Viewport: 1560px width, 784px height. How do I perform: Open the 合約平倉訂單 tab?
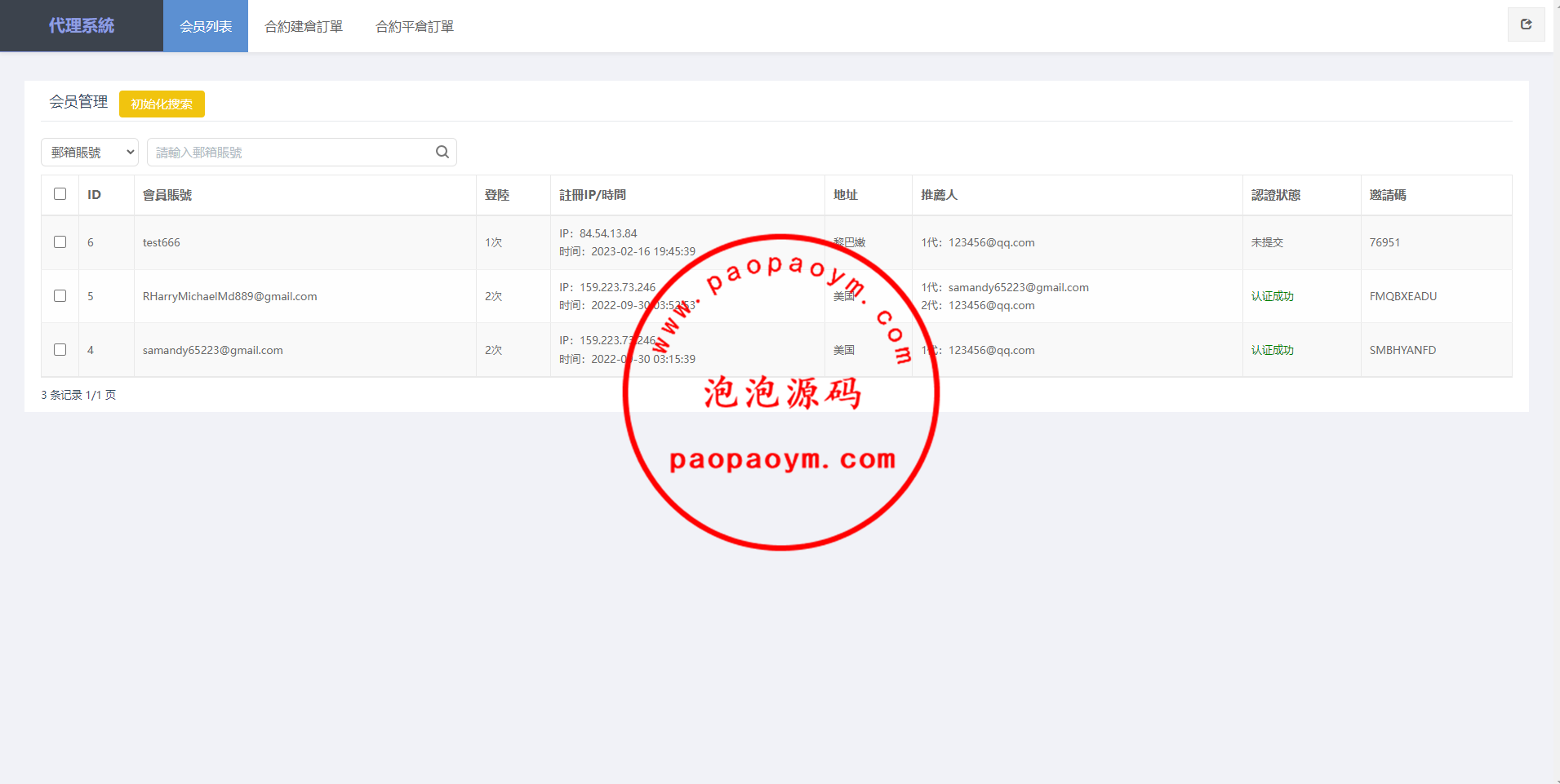point(415,26)
